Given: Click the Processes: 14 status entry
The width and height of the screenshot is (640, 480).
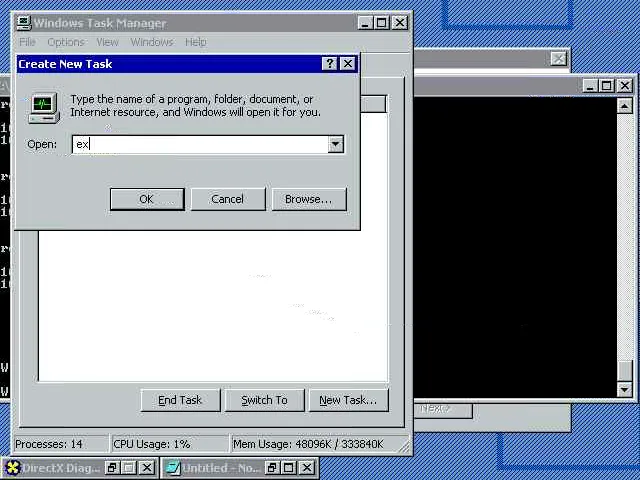Looking at the screenshot, I should [61, 444].
